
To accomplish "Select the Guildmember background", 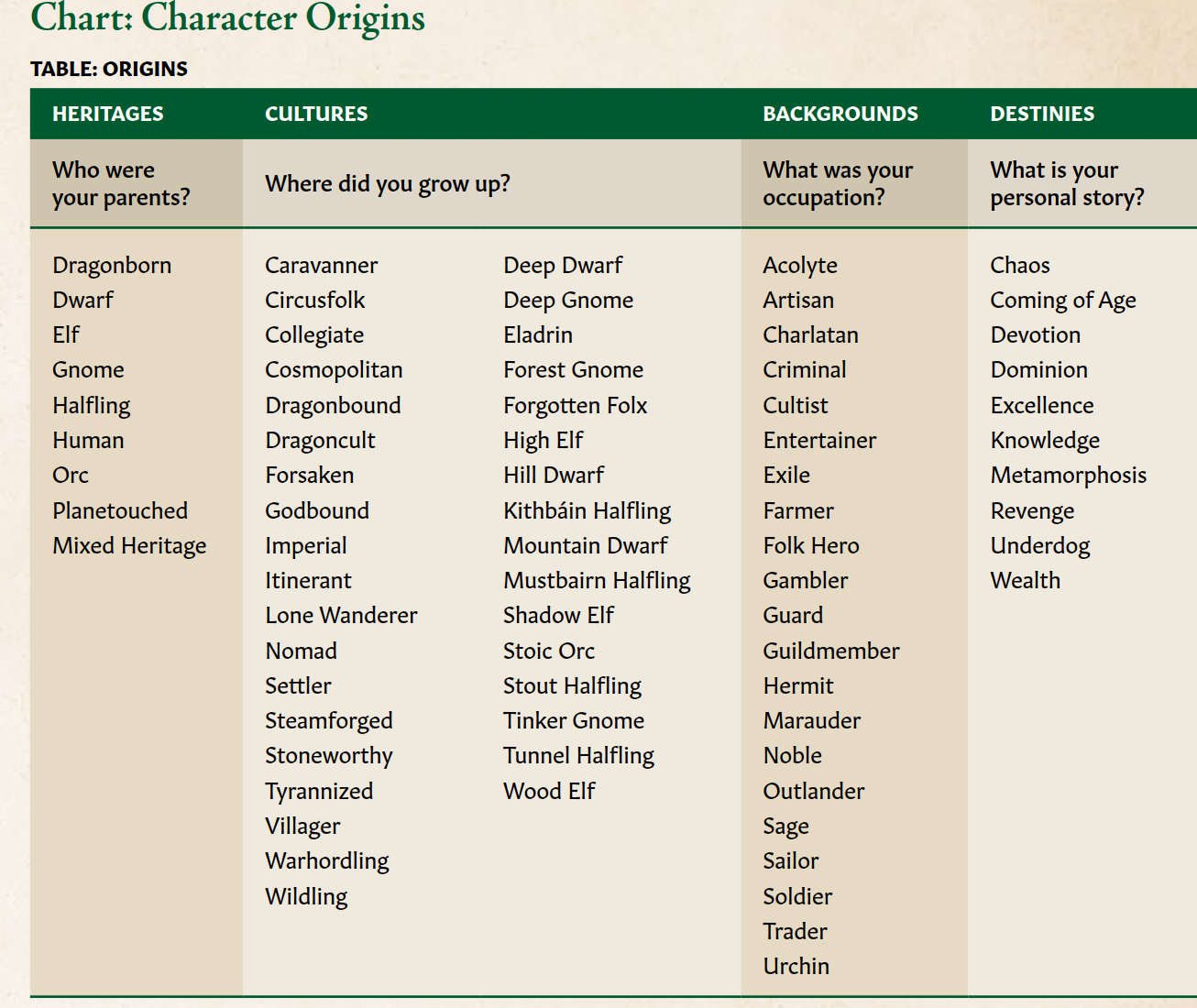I will click(831, 652).
